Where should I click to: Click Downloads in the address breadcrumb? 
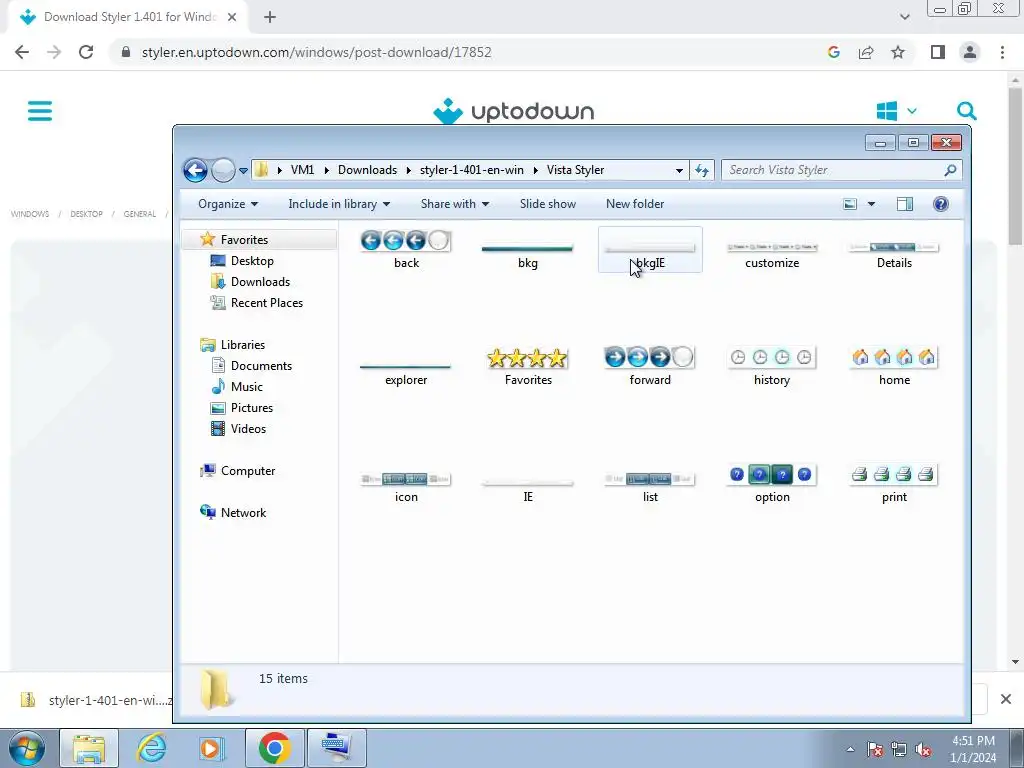tap(367, 170)
